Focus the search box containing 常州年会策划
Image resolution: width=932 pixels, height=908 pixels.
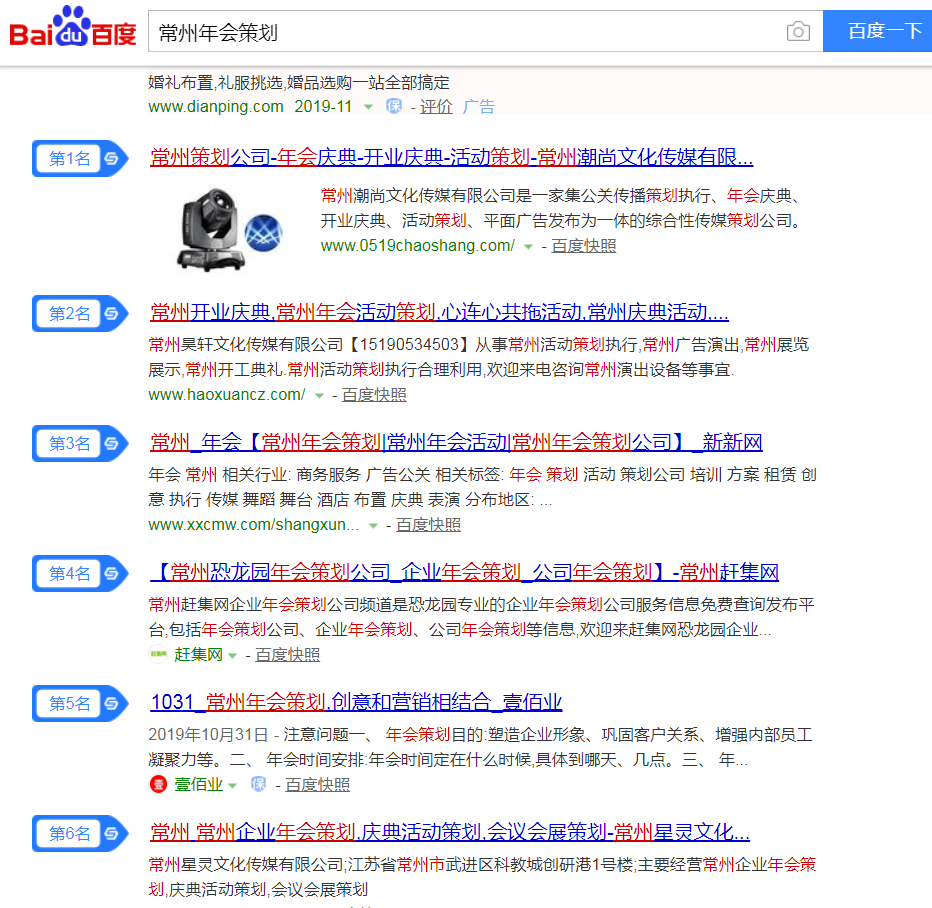click(465, 32)
